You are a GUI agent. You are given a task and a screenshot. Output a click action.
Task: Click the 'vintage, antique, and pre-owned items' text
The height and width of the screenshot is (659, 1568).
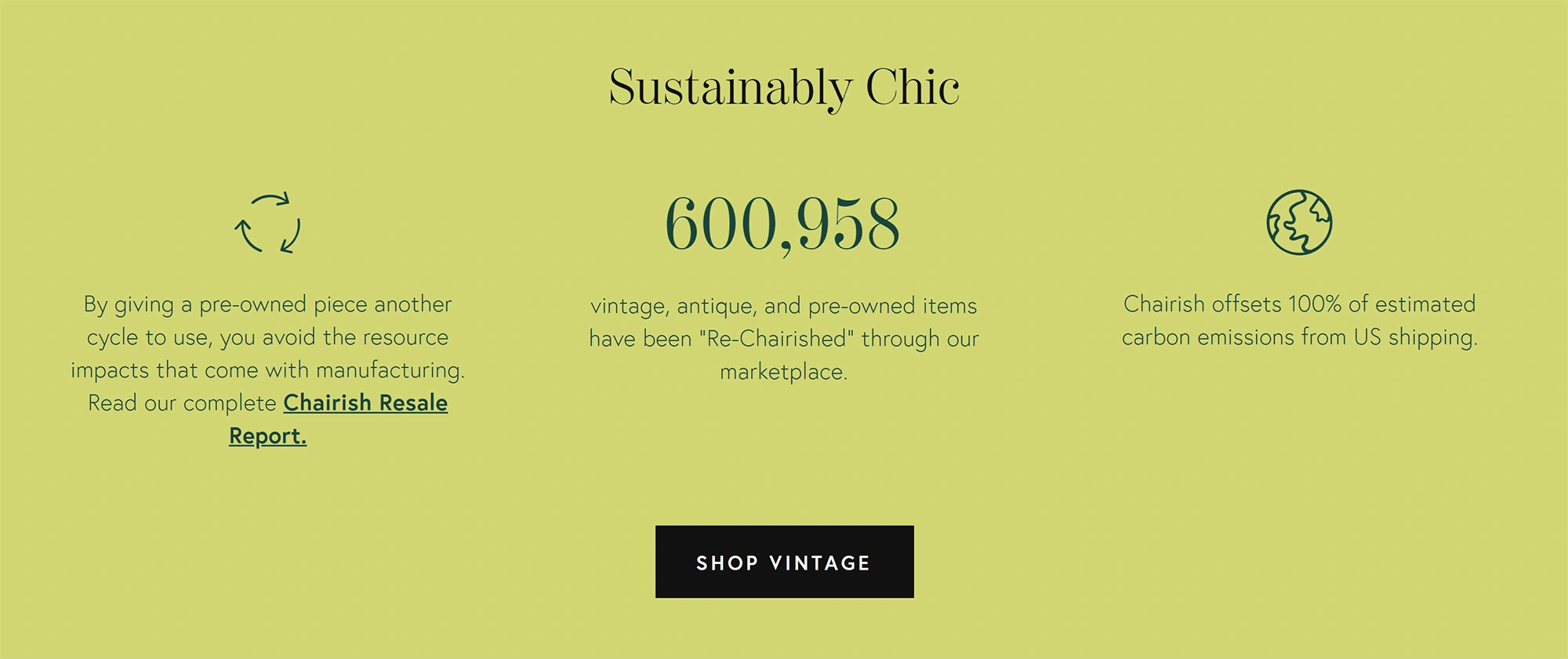click(784, 305)
